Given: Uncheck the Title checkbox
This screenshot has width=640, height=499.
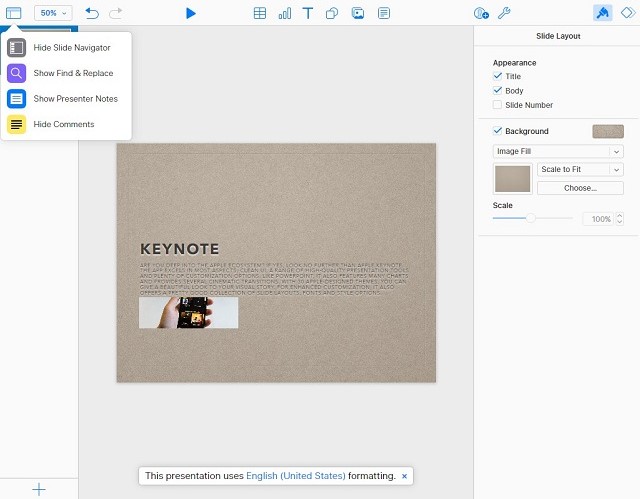Looking at the screenshot, I should coord(497,76).
